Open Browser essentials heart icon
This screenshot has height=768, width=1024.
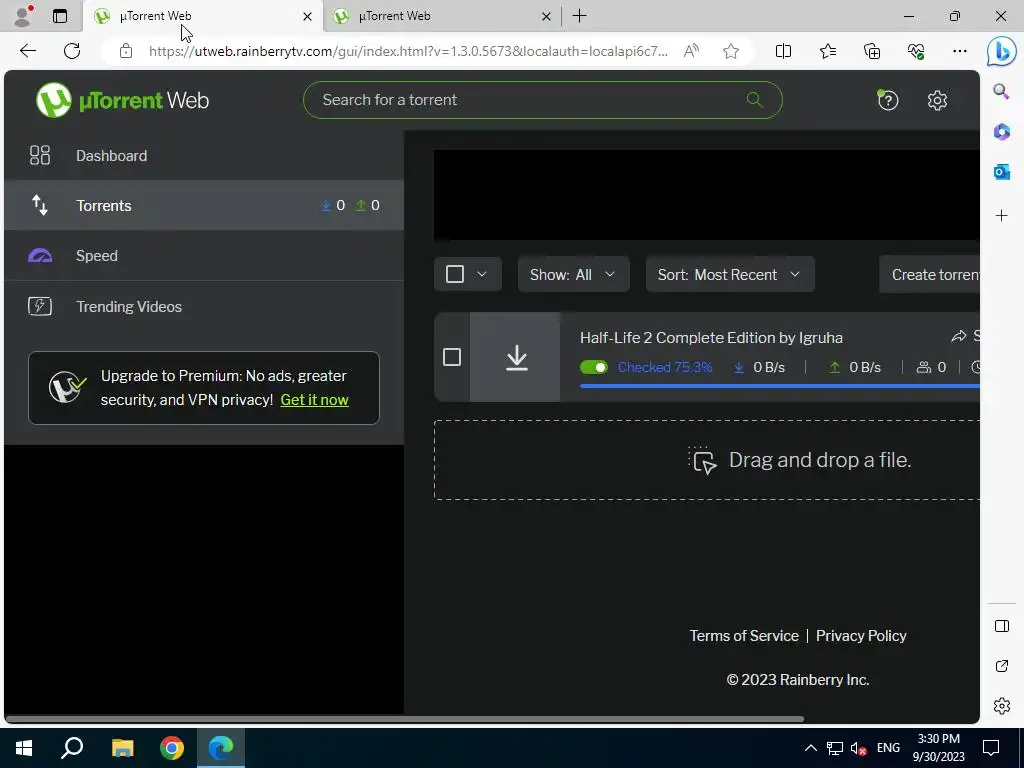pyautogui.click(x=916, y=51)
